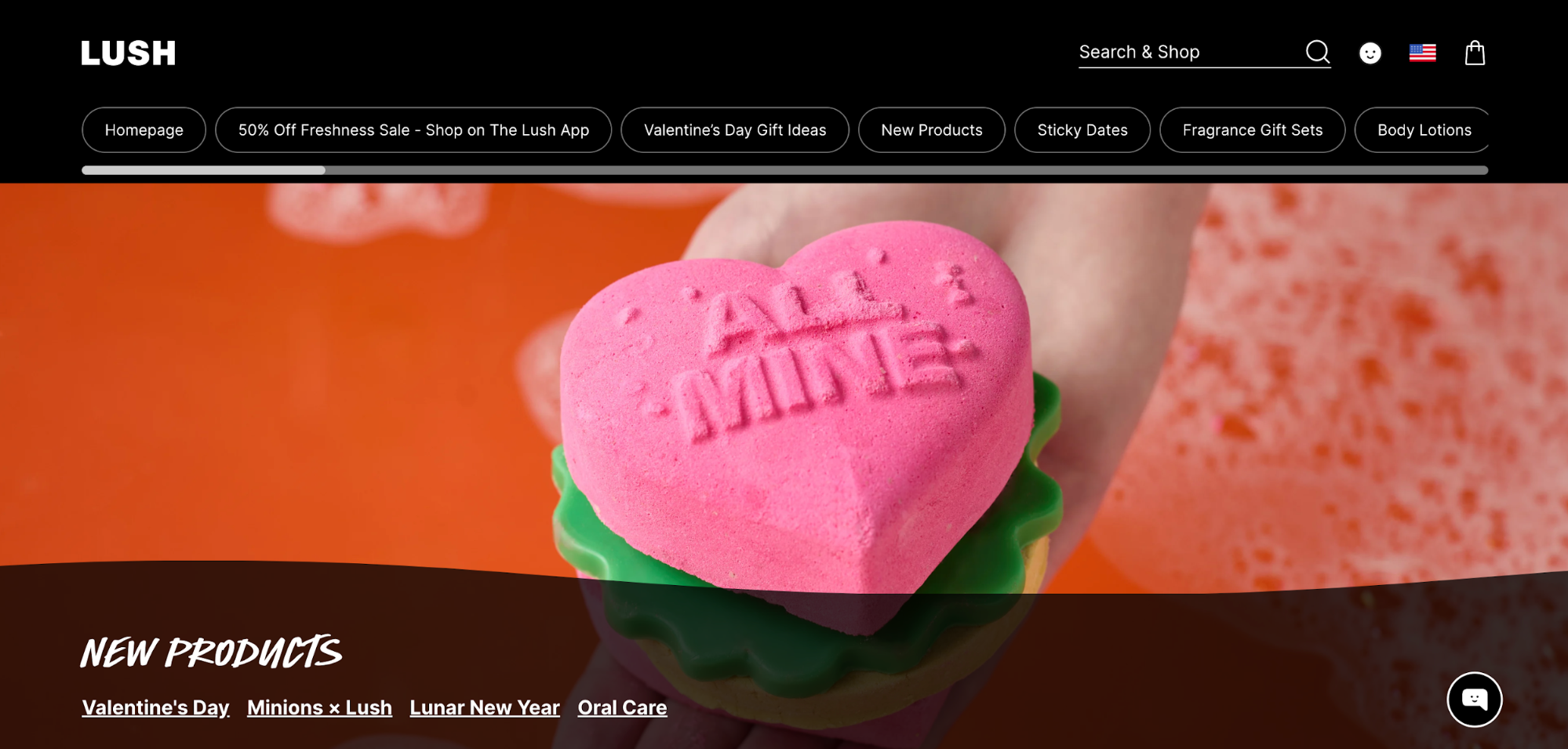This screenshot has height=749, width=1568.
Task: Go to the LUSH logo home
Action: [x=129, y=53]
